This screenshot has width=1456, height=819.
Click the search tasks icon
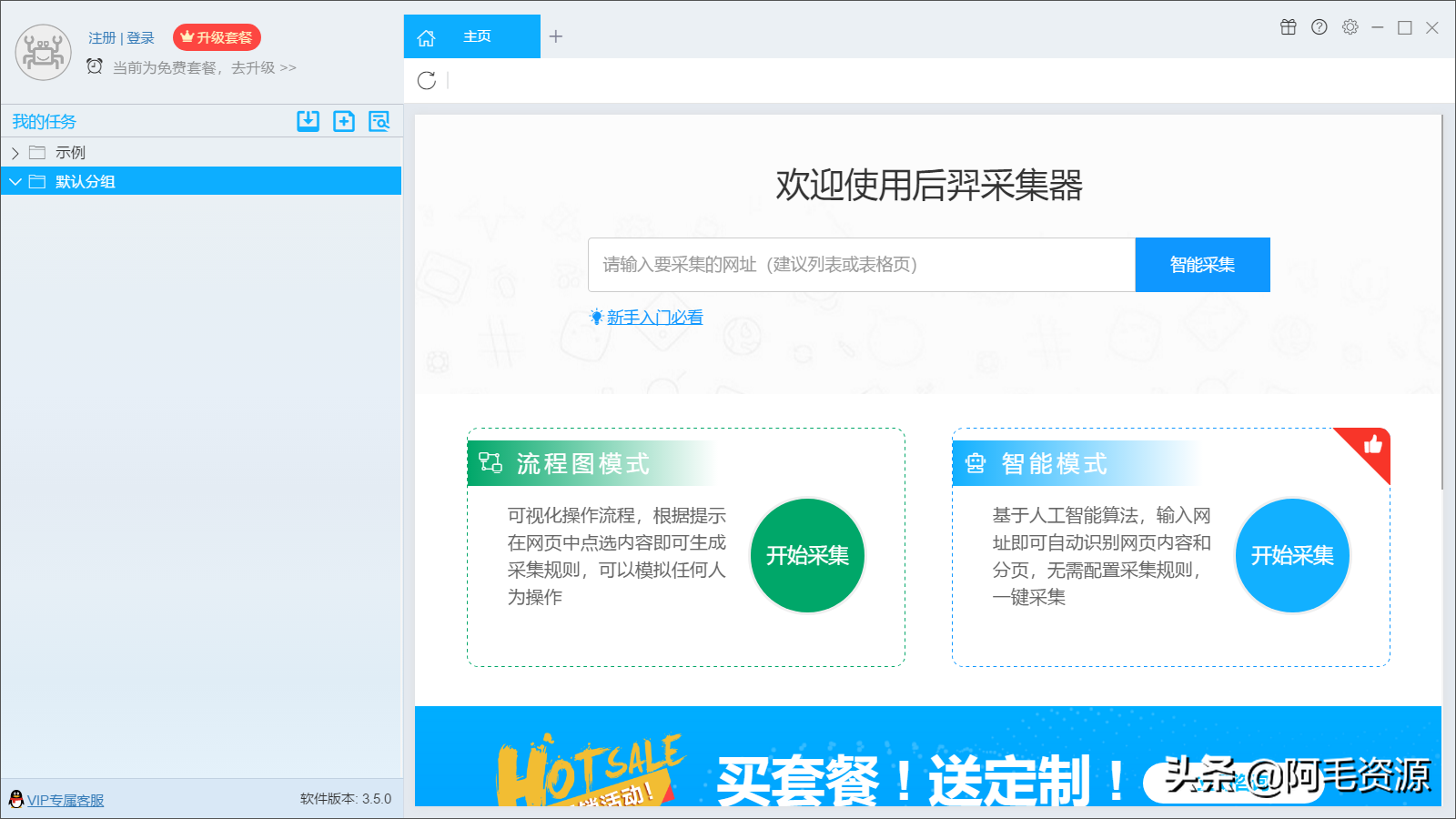click(379, 121)
